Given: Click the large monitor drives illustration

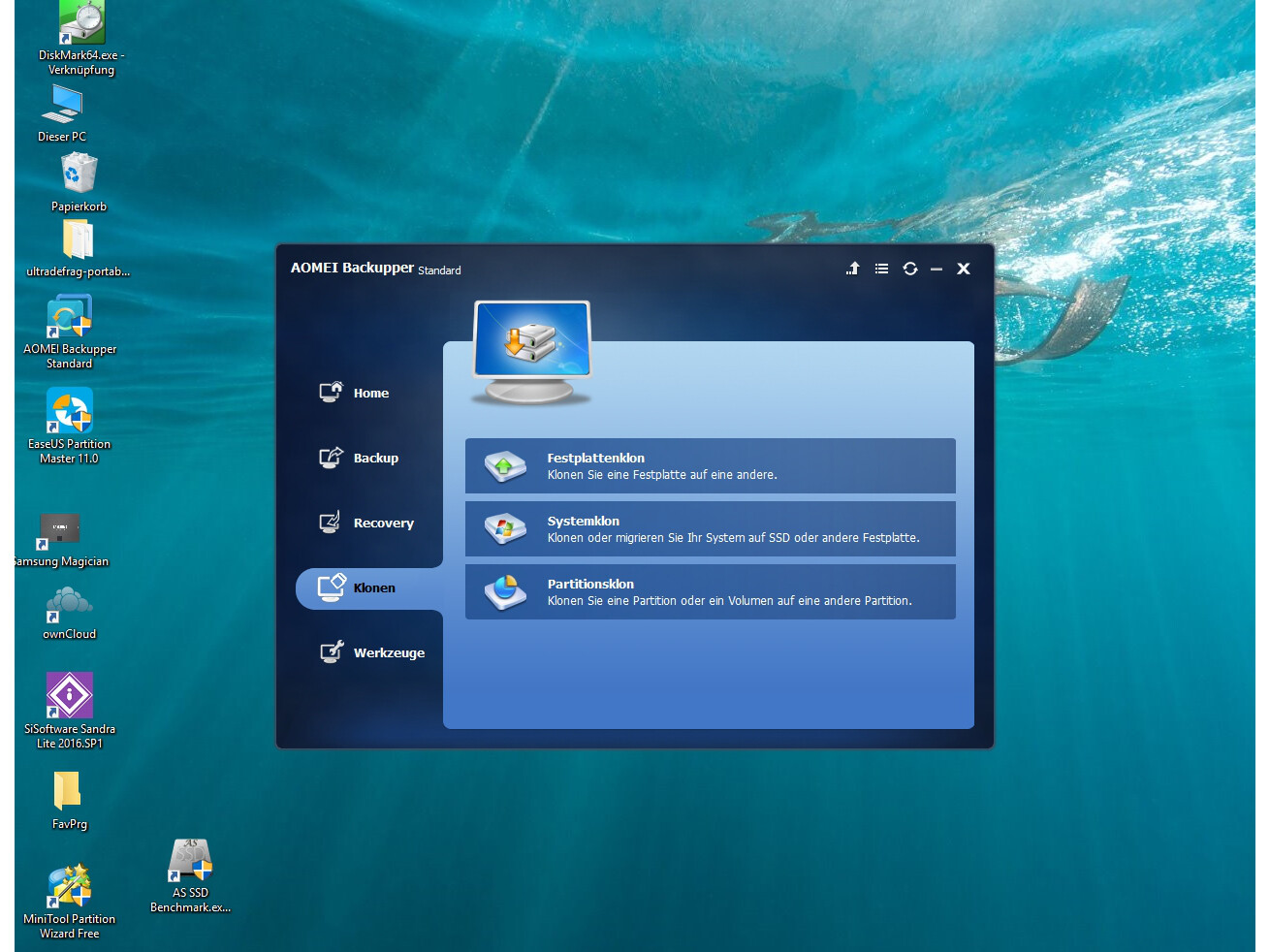Looking at the screenshot, I should [531, 352].
